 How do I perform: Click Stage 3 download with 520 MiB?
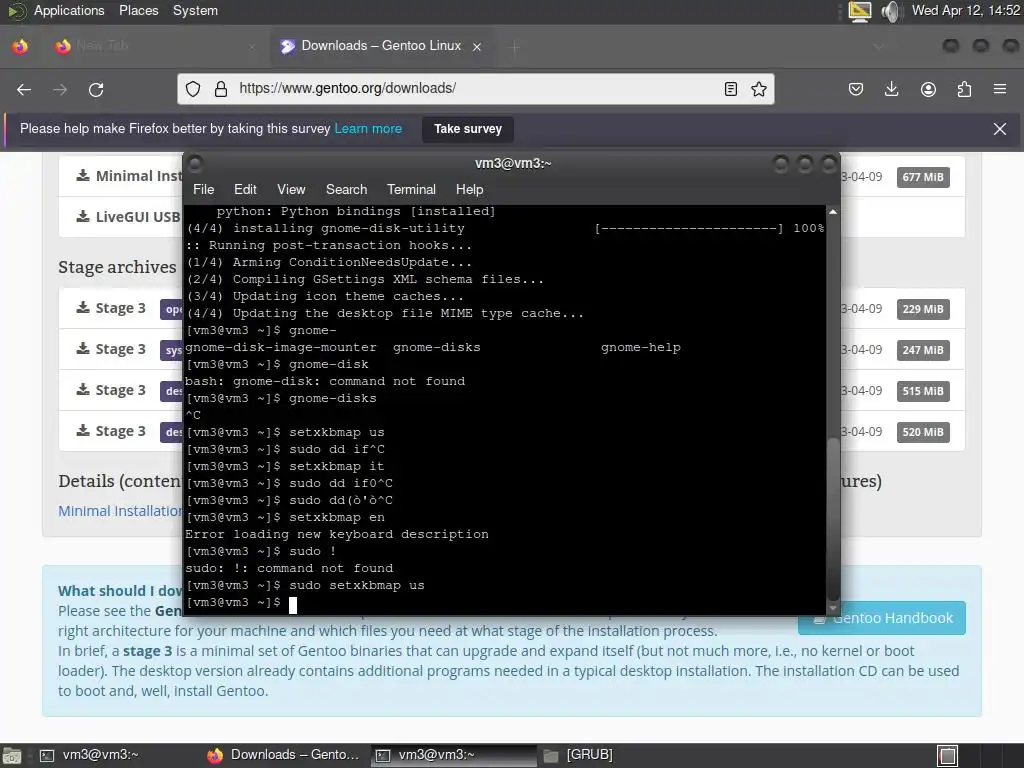[x=111, y=432]
